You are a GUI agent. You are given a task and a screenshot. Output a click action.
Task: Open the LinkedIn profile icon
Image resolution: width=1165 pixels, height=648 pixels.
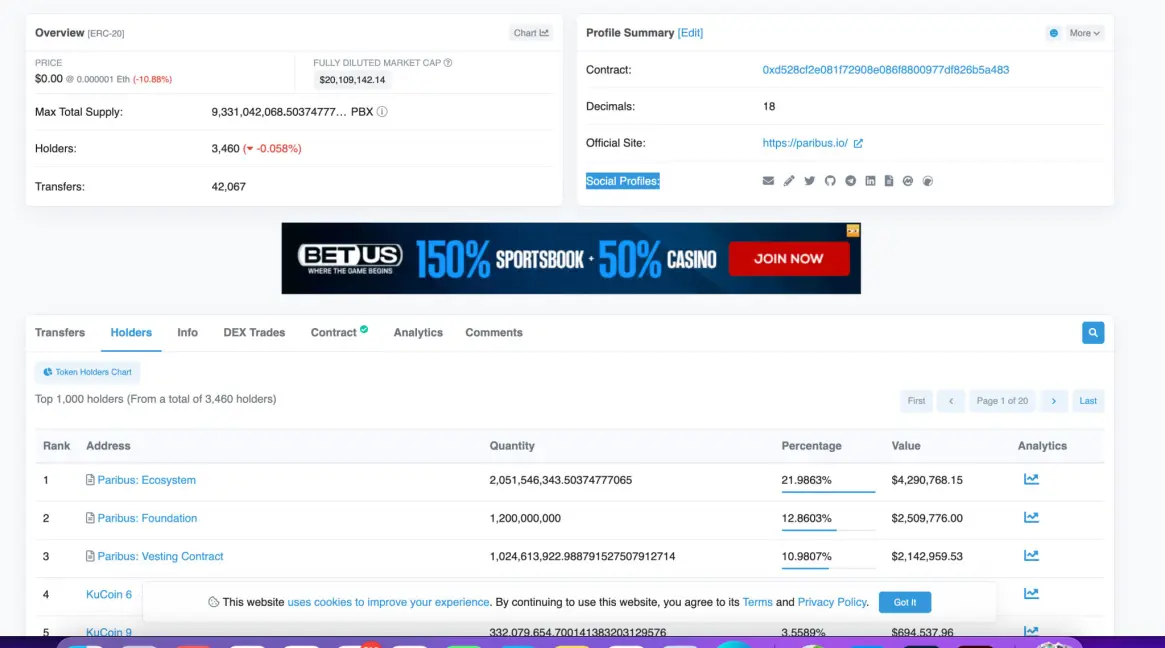coord(870,181)
